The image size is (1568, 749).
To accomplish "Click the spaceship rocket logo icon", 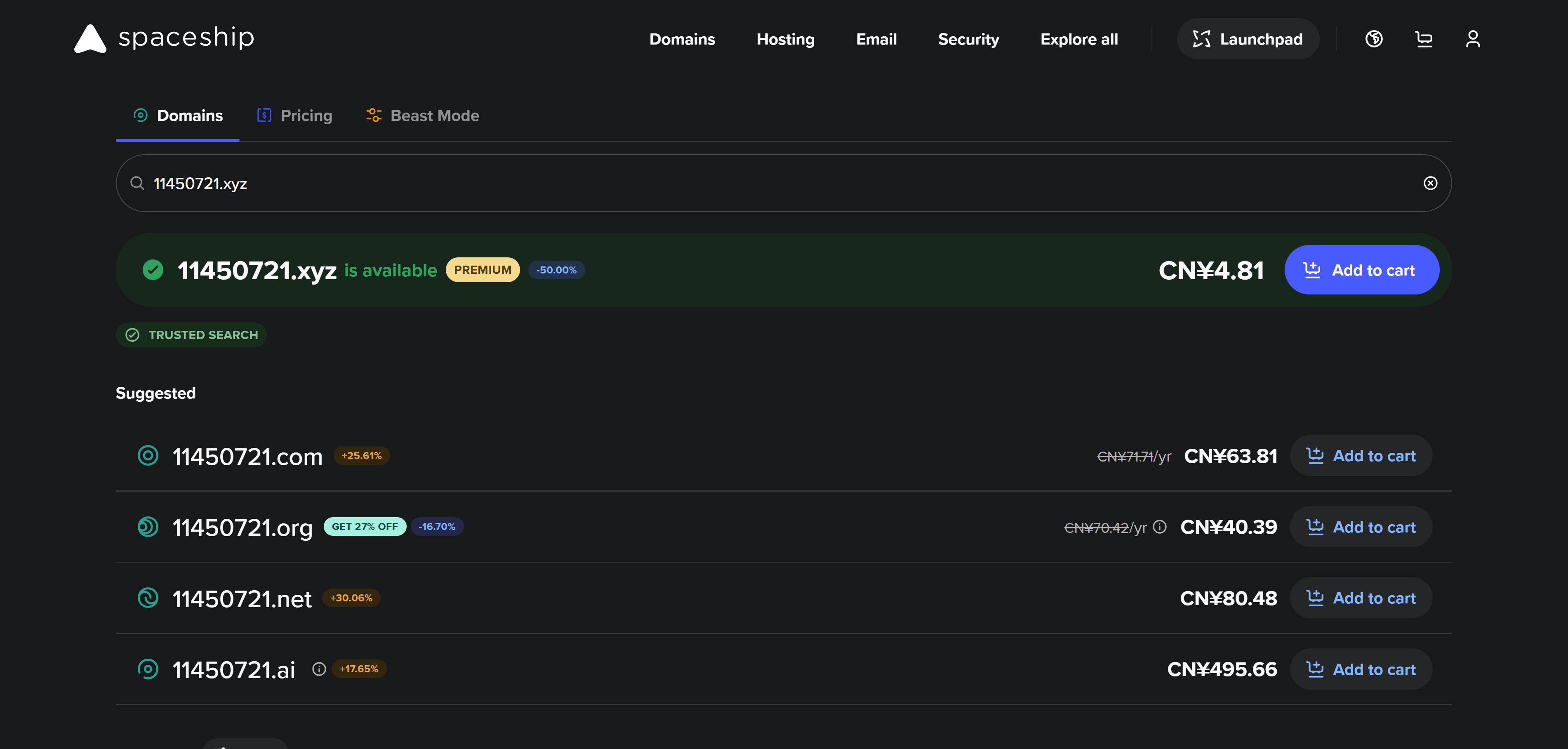I will tap(90, 38).
